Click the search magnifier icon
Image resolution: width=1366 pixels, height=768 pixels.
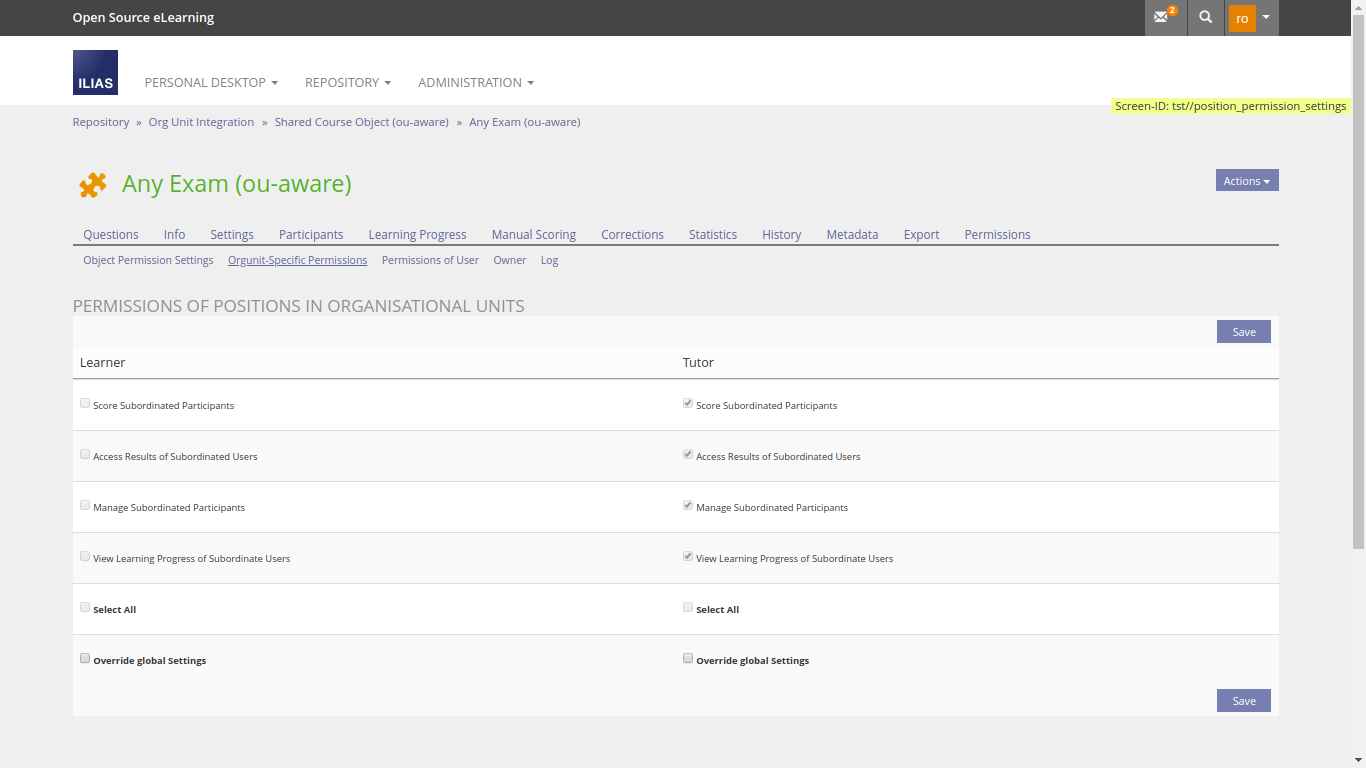pos(1206,17)
